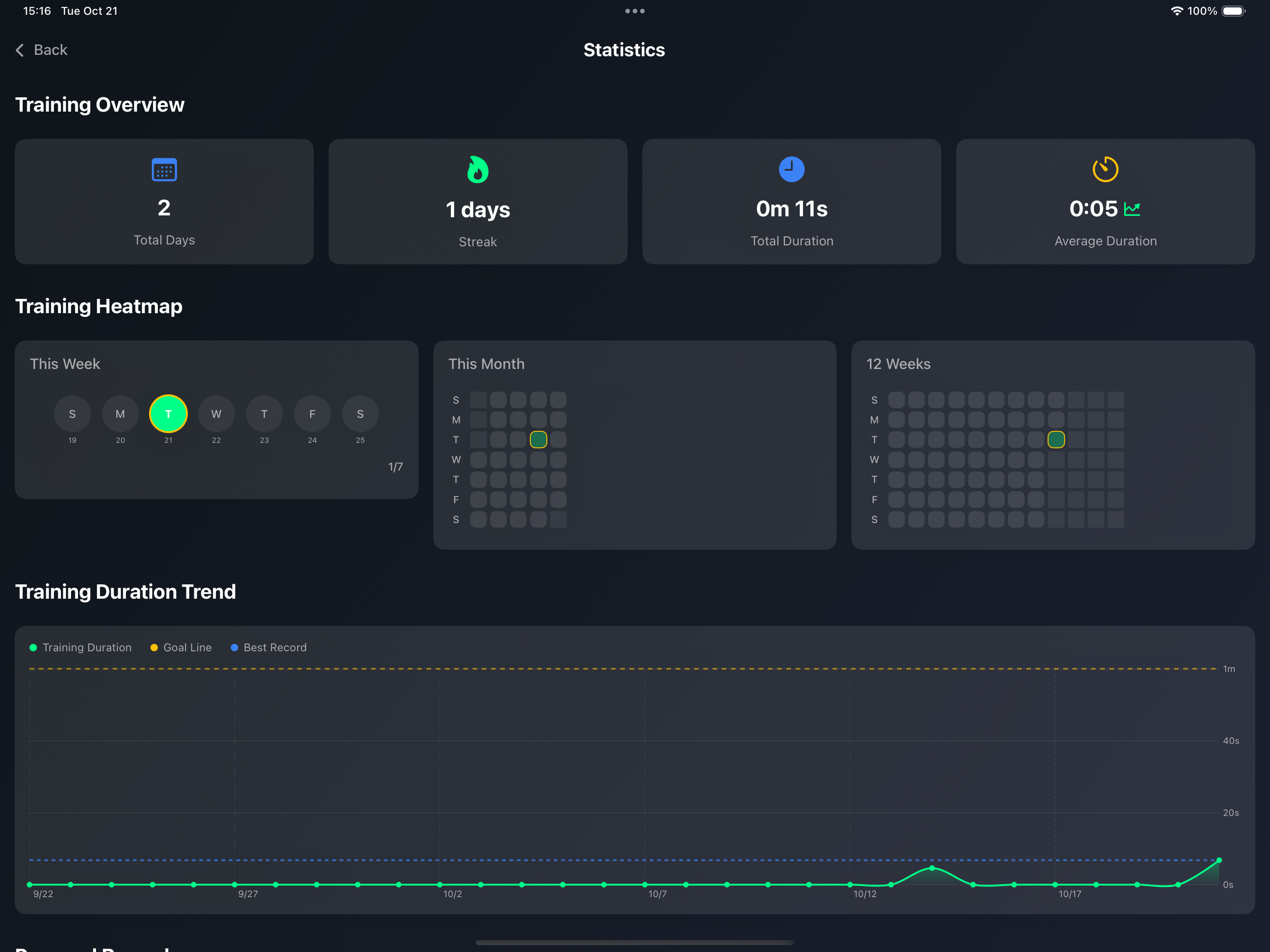Image resolution: width=1270 pixels, height=952 pixels.
Task: Tap the green flame Streak icon
Action: point(478,169)
